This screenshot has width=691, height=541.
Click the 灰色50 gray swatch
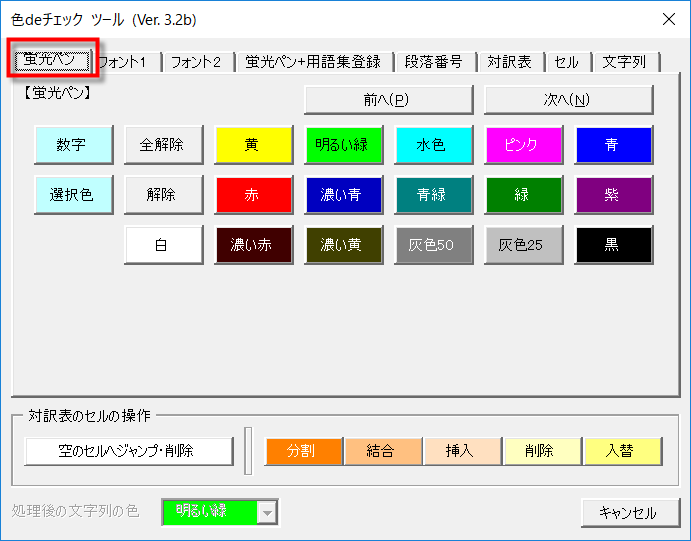pos(433,245)
